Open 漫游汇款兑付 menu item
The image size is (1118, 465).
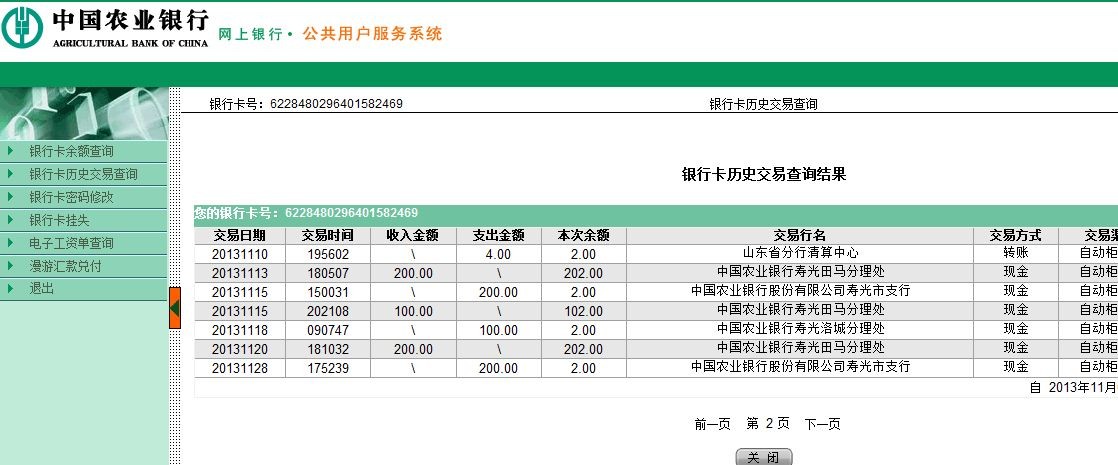tap(66, 266)
